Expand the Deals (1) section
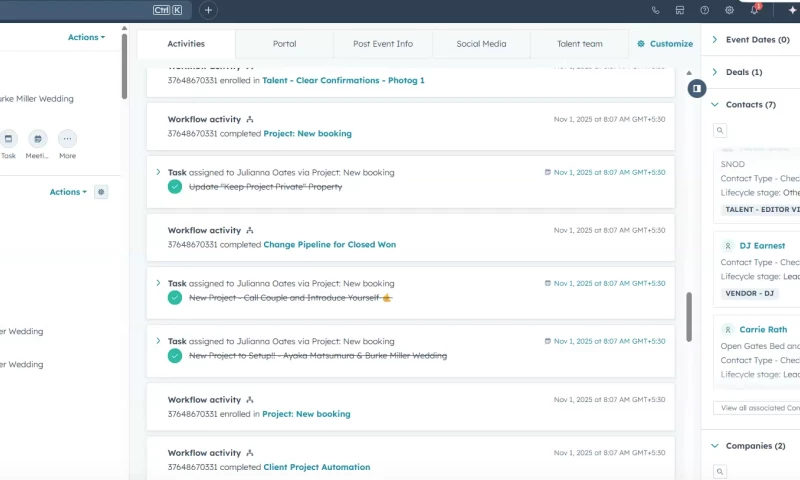Screen dimensions: 800x480 [x=715, y=72]
